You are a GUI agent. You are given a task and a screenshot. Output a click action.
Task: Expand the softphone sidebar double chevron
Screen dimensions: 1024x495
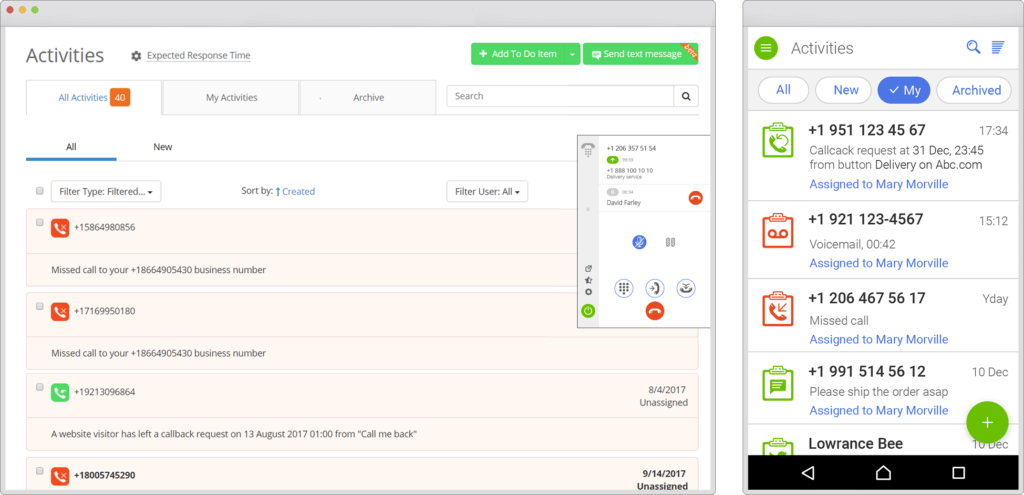pyautogui.click(x=588, y=210)
